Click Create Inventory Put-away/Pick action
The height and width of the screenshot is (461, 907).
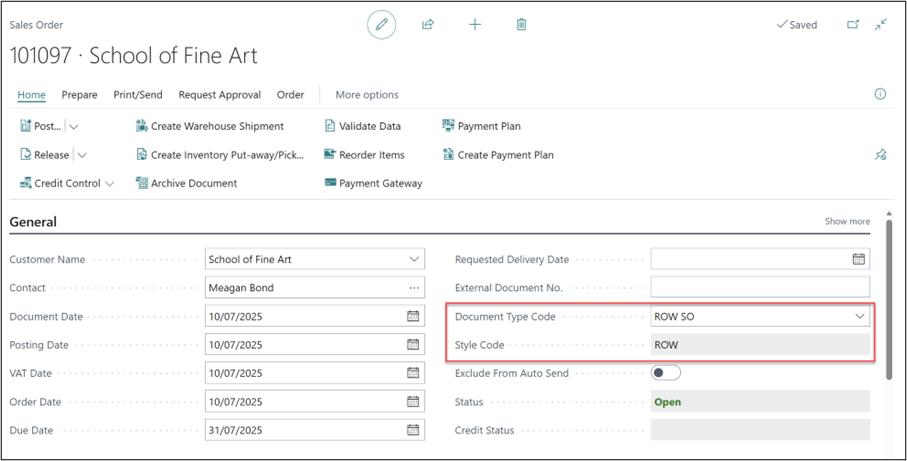(220, 155)
